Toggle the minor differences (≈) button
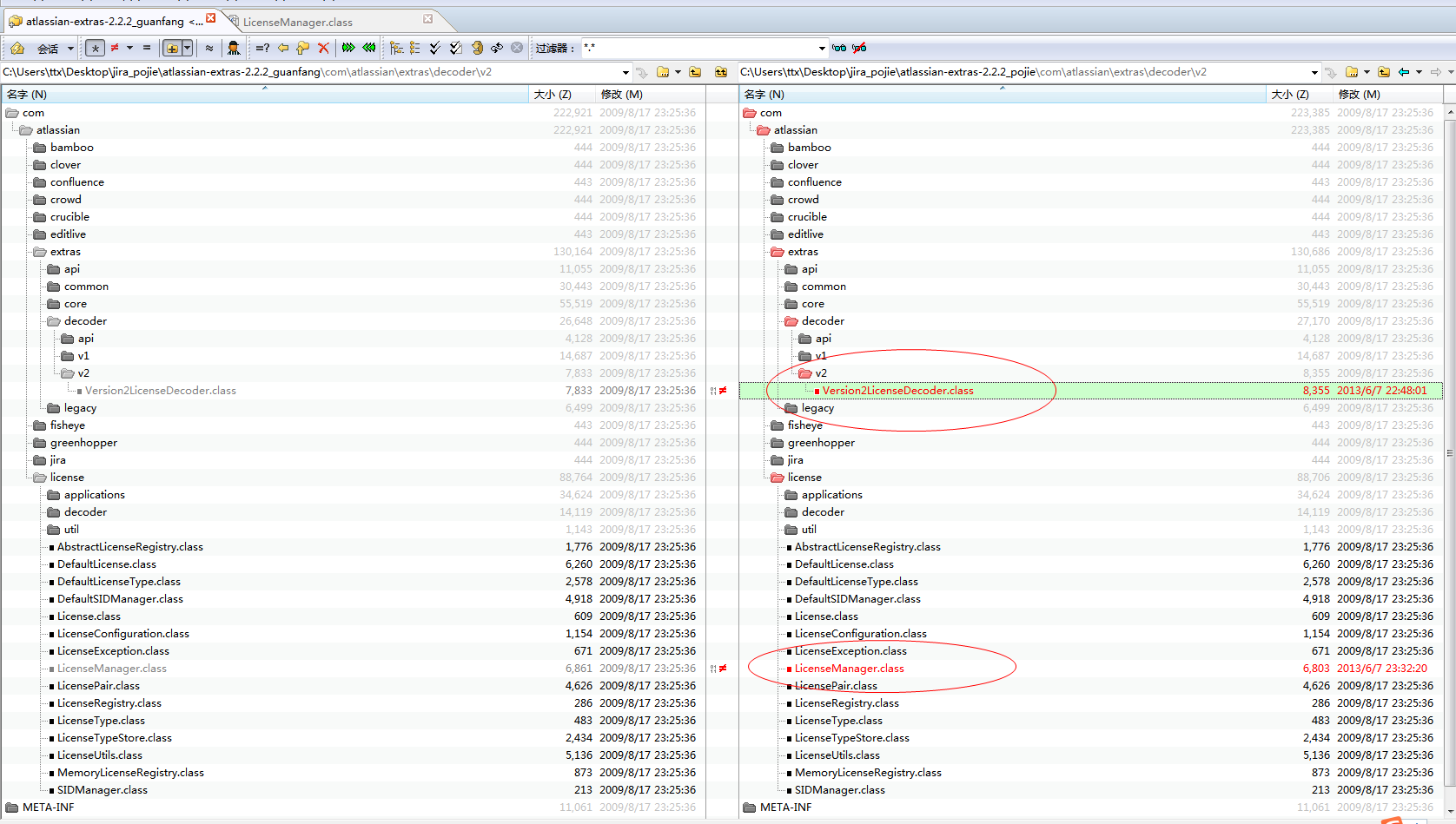This screenshot has height=824, width=1456. [209, 48]
